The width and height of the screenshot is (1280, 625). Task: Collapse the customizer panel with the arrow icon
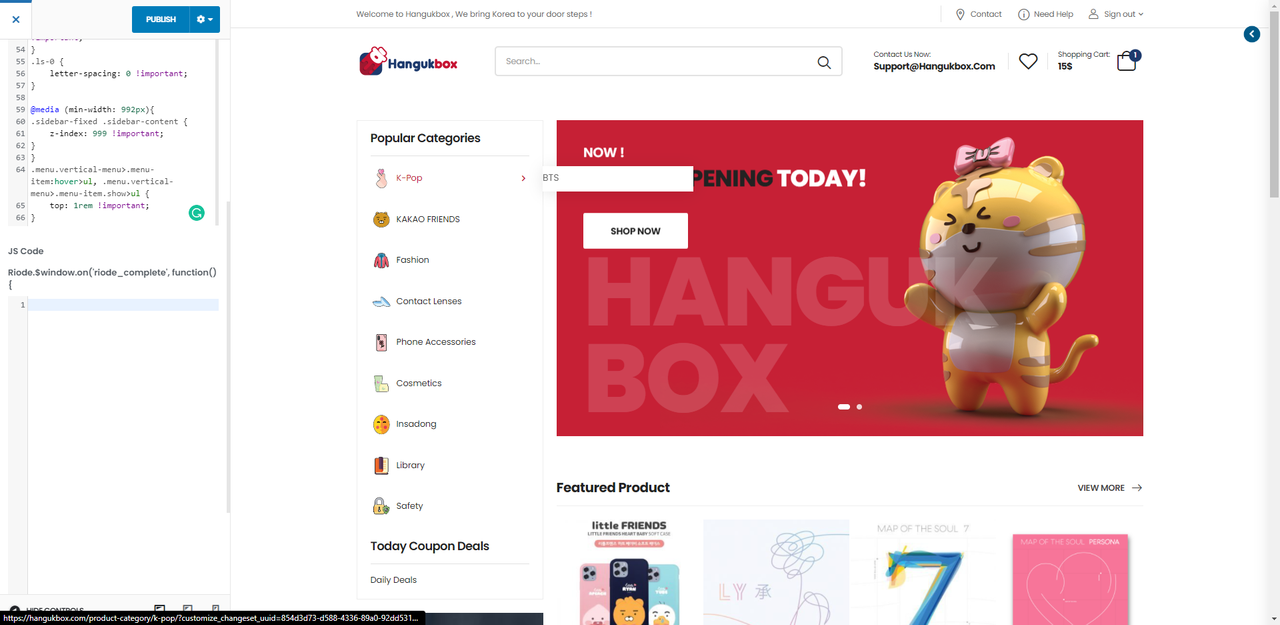pos(1252,34)
